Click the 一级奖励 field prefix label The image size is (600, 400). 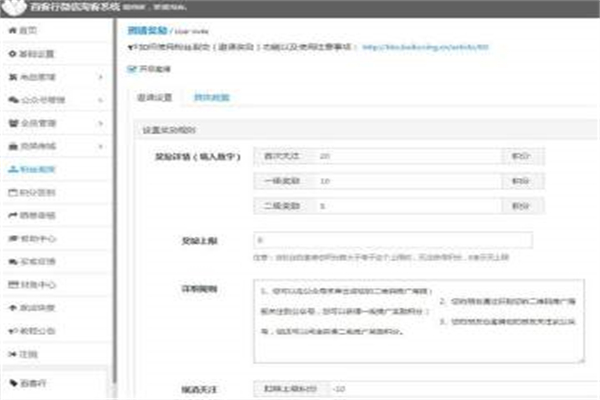(x=282, y=181)
